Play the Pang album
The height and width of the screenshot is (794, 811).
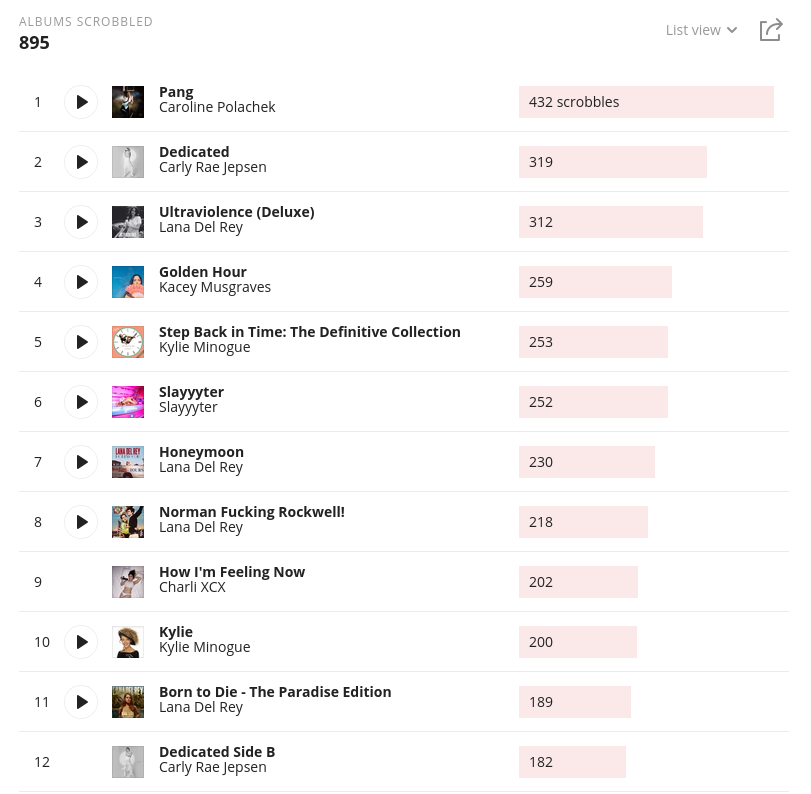(x=81, y=102)
